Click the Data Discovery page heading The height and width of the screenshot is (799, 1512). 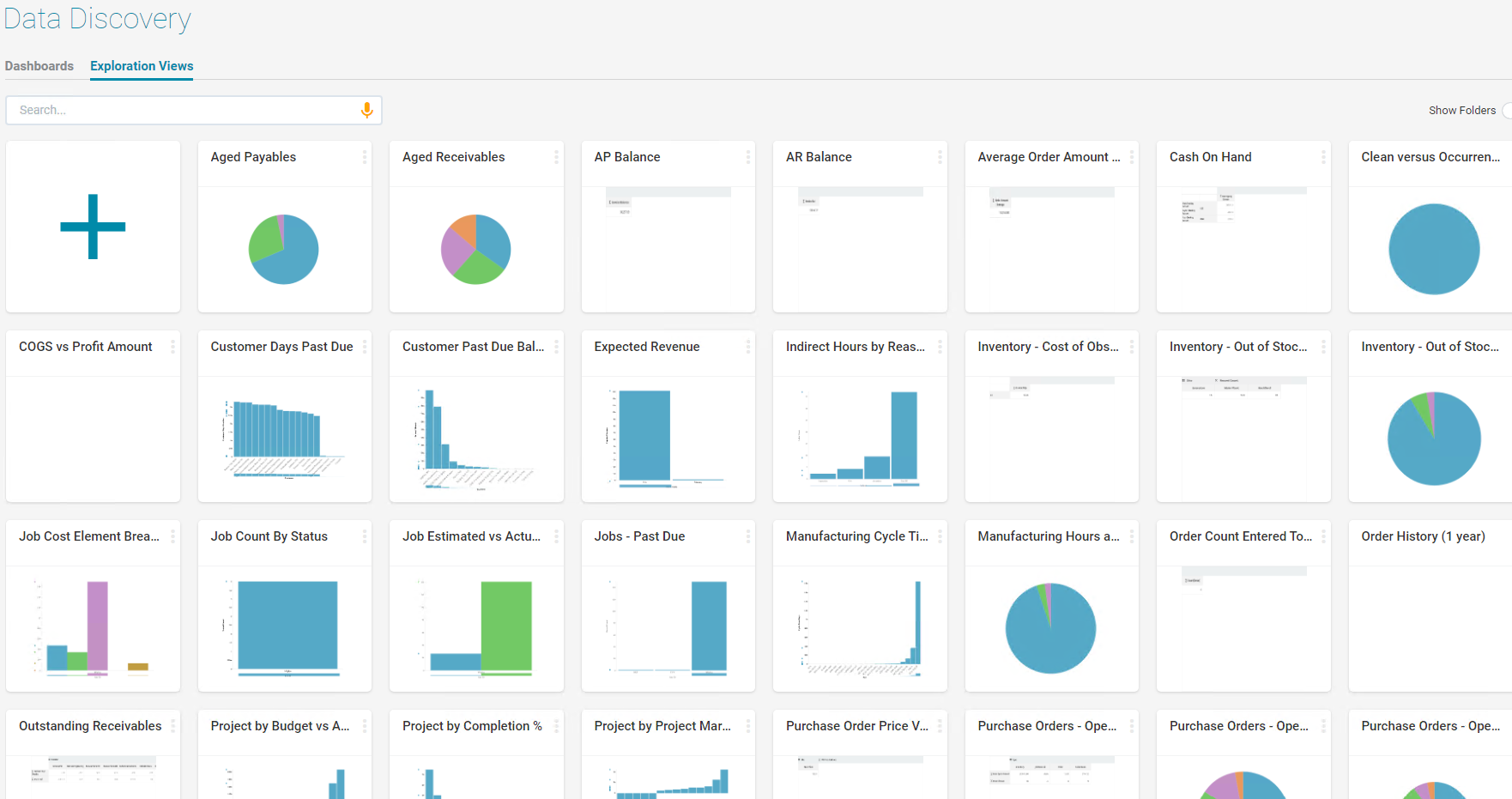tap(97, 18)
